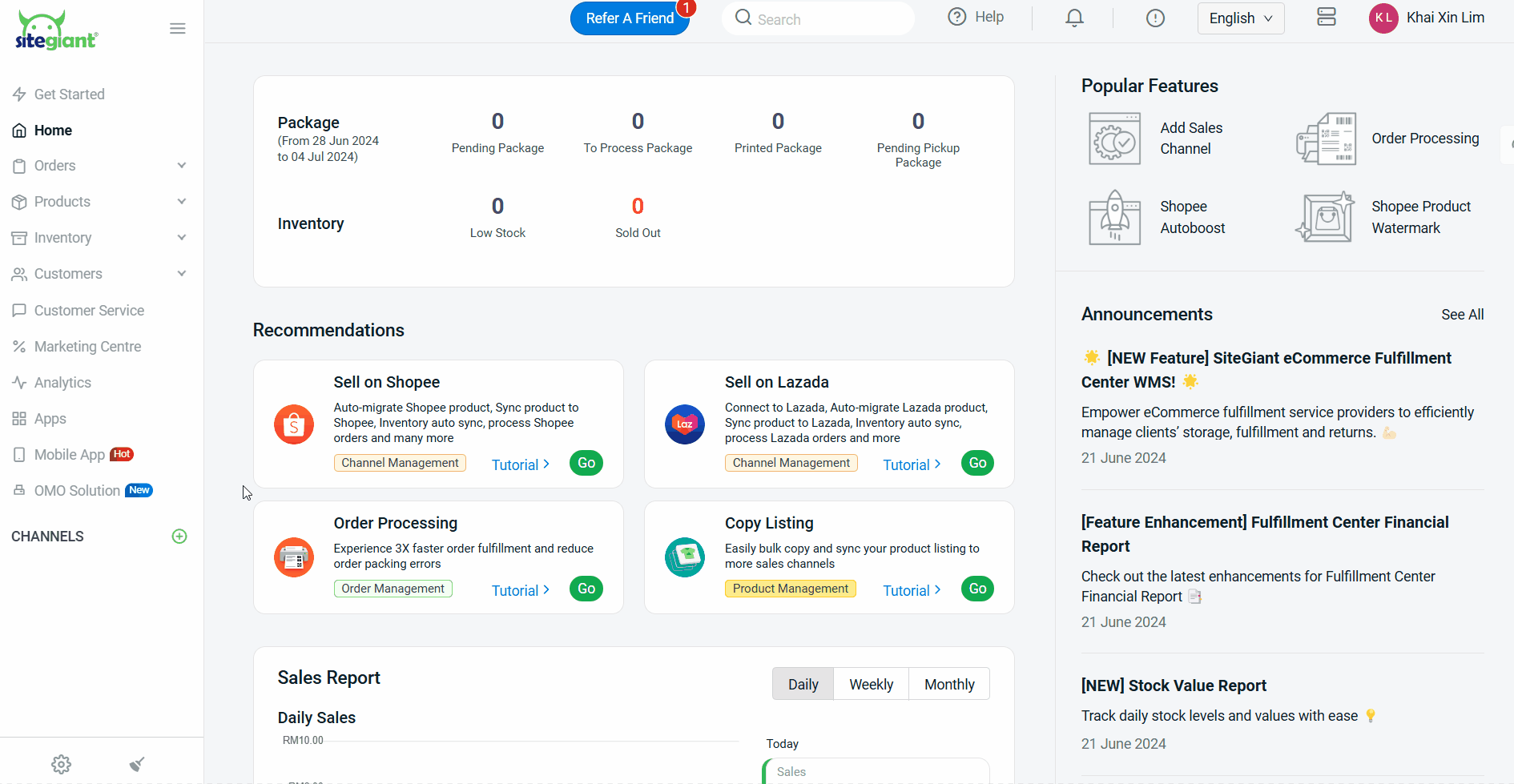The height and width of the screenshot is (784, 1514).
Task: Open settings gear at sidebar bottom
Action: click(x=62, y=764)
